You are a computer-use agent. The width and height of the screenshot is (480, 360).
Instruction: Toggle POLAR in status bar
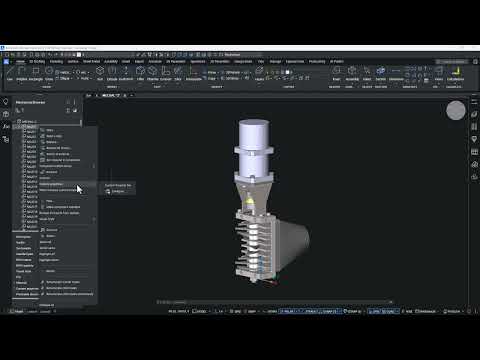pos(288,311)
